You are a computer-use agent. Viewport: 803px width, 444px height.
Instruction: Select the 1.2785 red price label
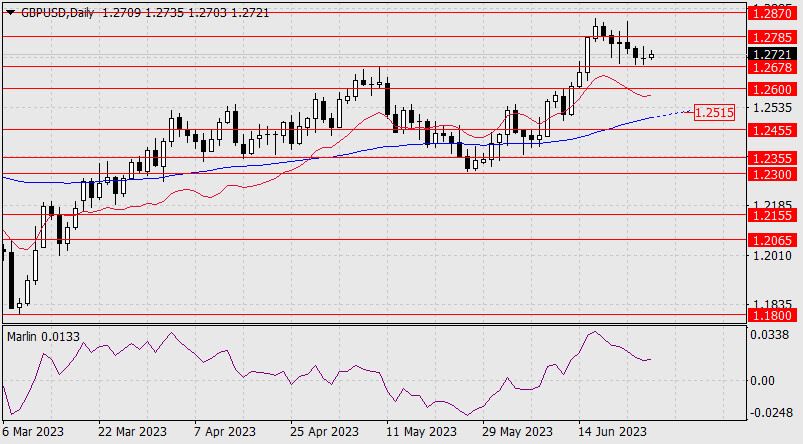(771, 35)
